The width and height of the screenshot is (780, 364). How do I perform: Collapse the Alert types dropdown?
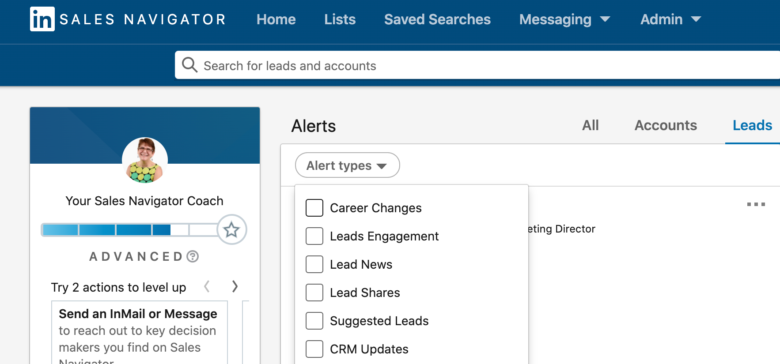[x=347, y=166]
